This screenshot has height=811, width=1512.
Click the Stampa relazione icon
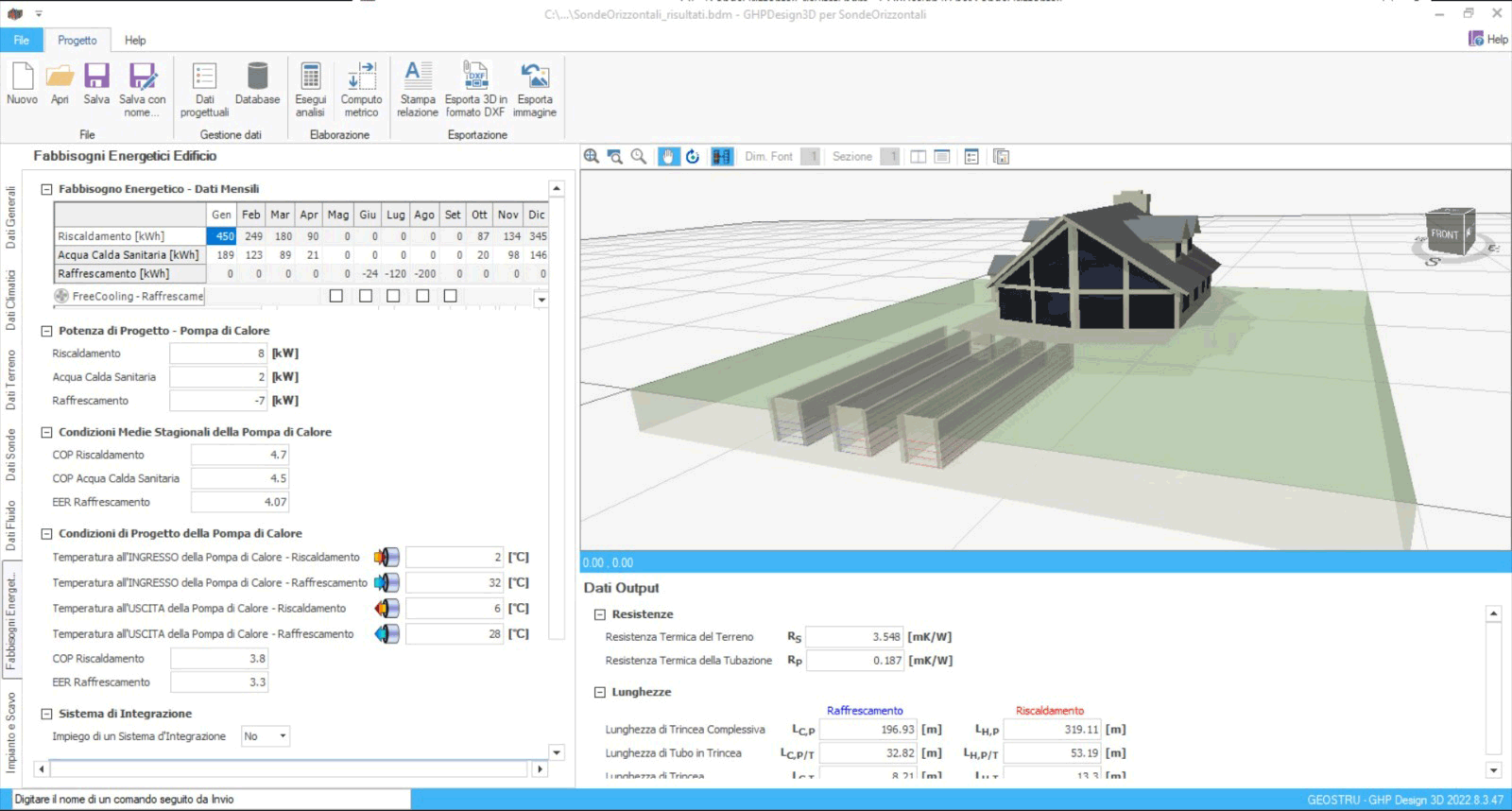417,78
